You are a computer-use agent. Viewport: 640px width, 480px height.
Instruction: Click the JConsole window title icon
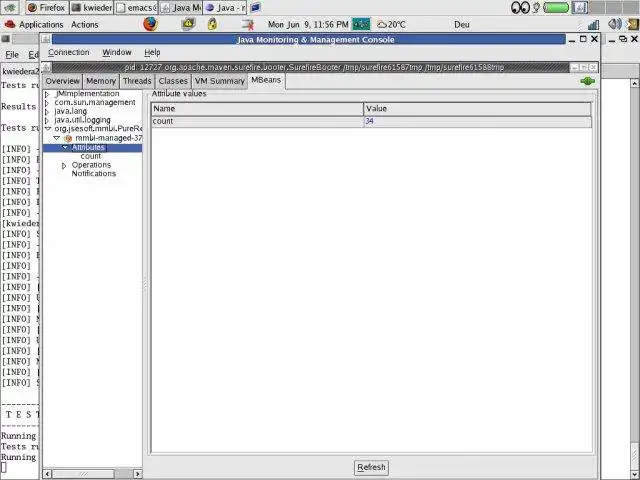pyautogui.click(x=46, y=40)
